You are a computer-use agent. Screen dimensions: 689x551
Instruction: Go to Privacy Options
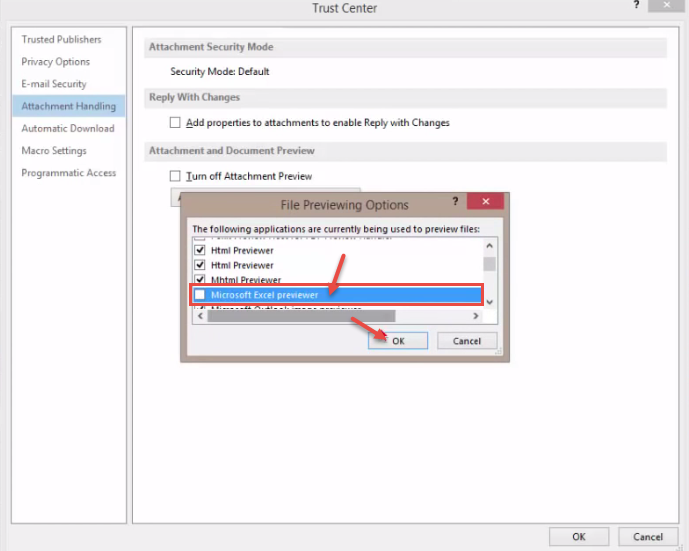pyautogui.click(x=55, y=62)
